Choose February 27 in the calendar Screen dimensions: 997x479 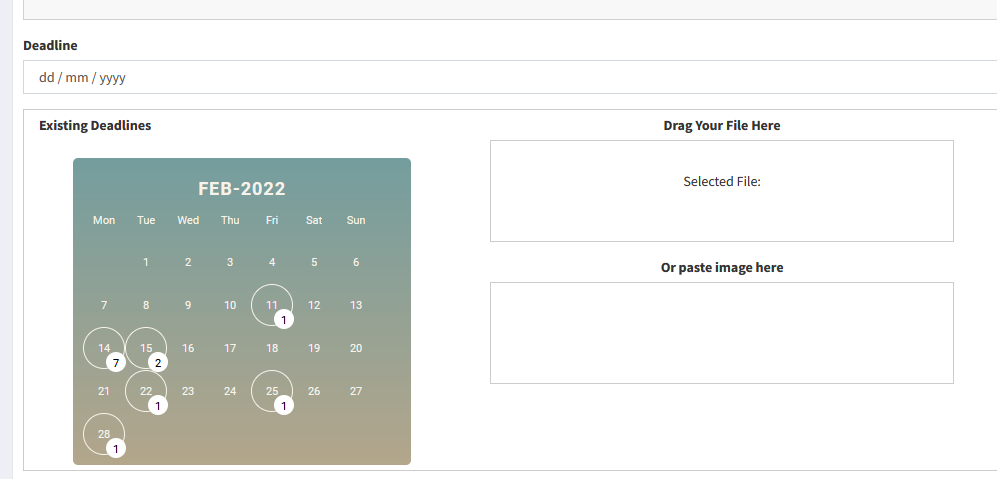tap(356, 391)
